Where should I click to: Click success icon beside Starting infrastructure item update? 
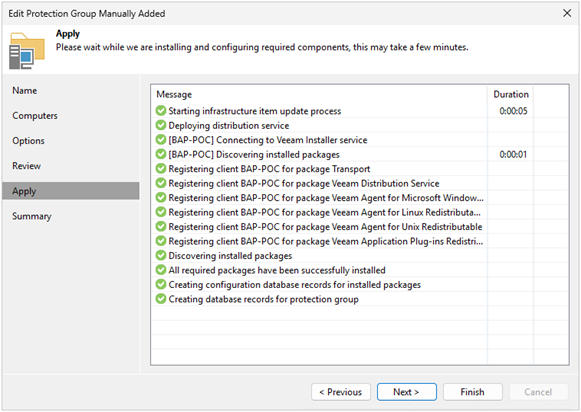pyautogui.click(x=161, y=110)
